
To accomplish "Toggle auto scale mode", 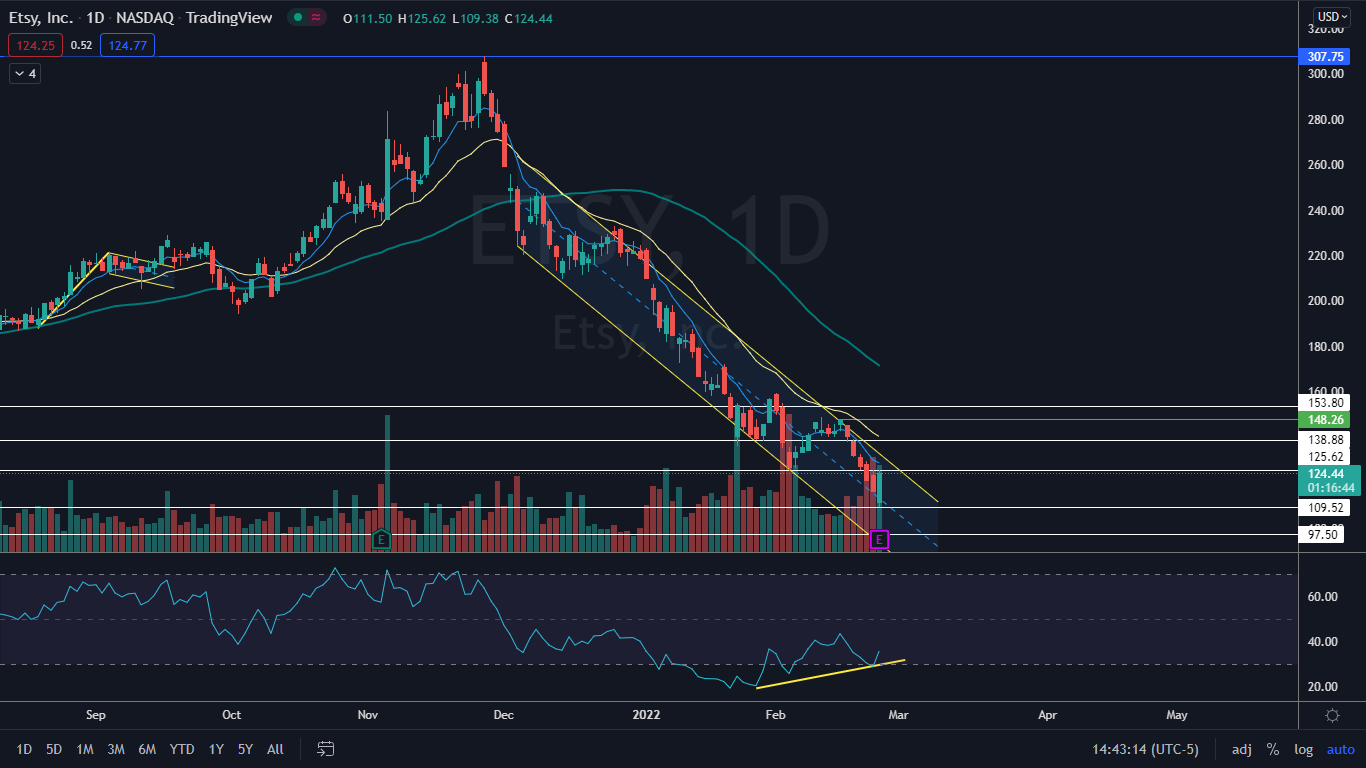I will pos(1340,748).
